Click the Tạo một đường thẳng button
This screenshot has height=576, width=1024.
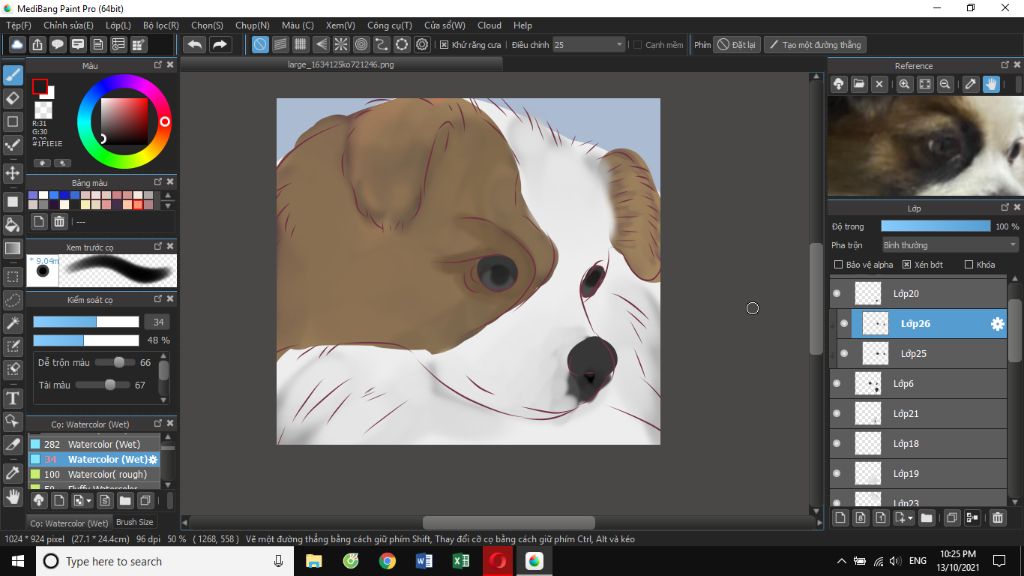[x=815, y=45]
